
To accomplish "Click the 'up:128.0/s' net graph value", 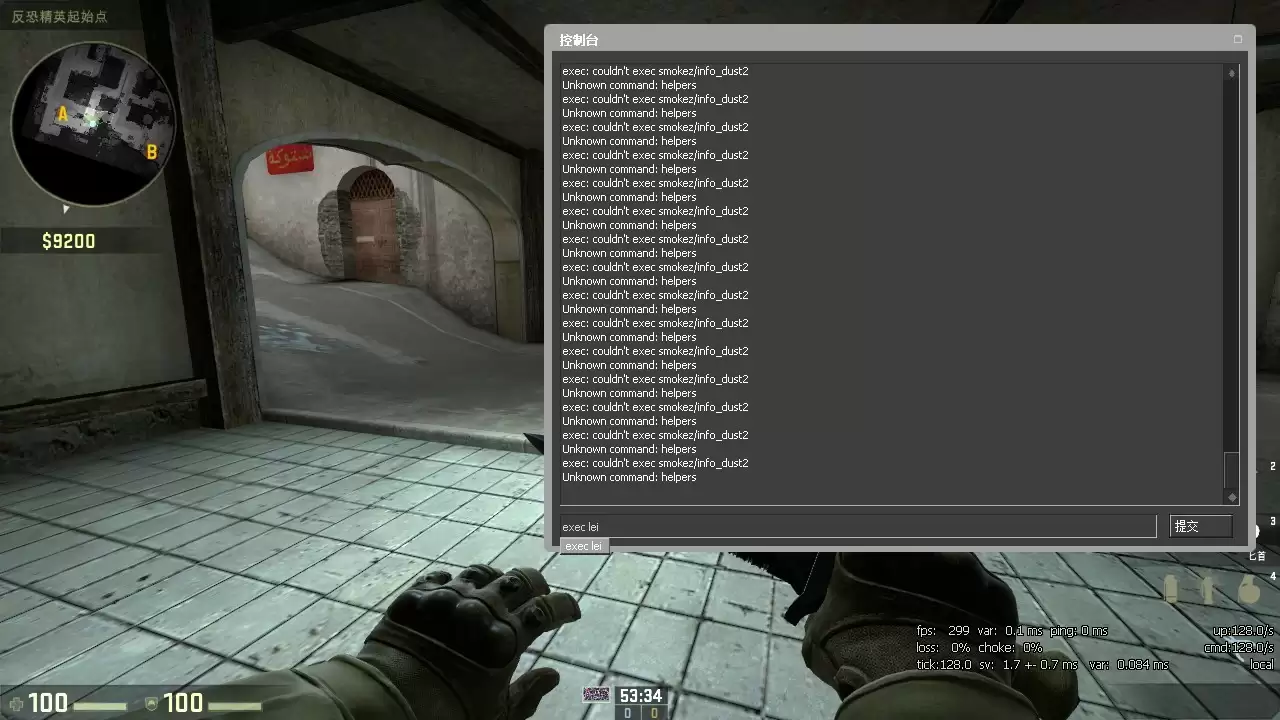I will point(1243,631).
